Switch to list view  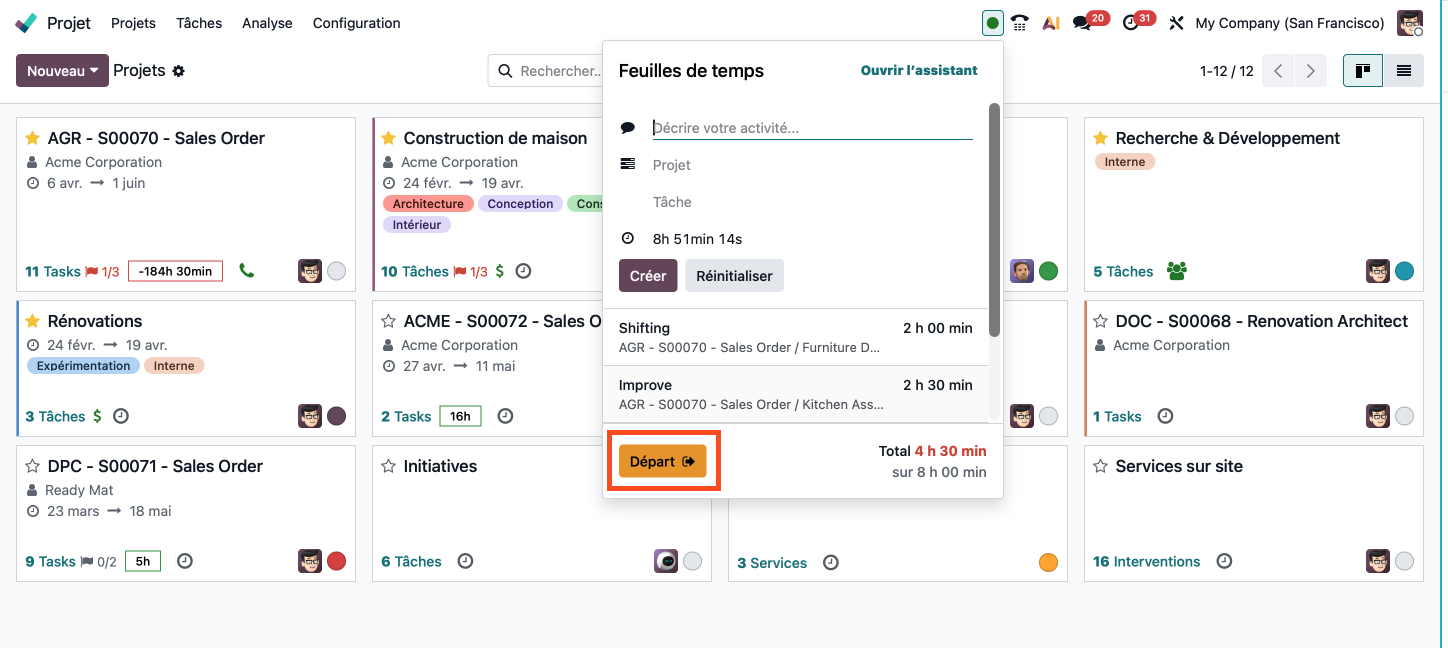click(1404, 71)
